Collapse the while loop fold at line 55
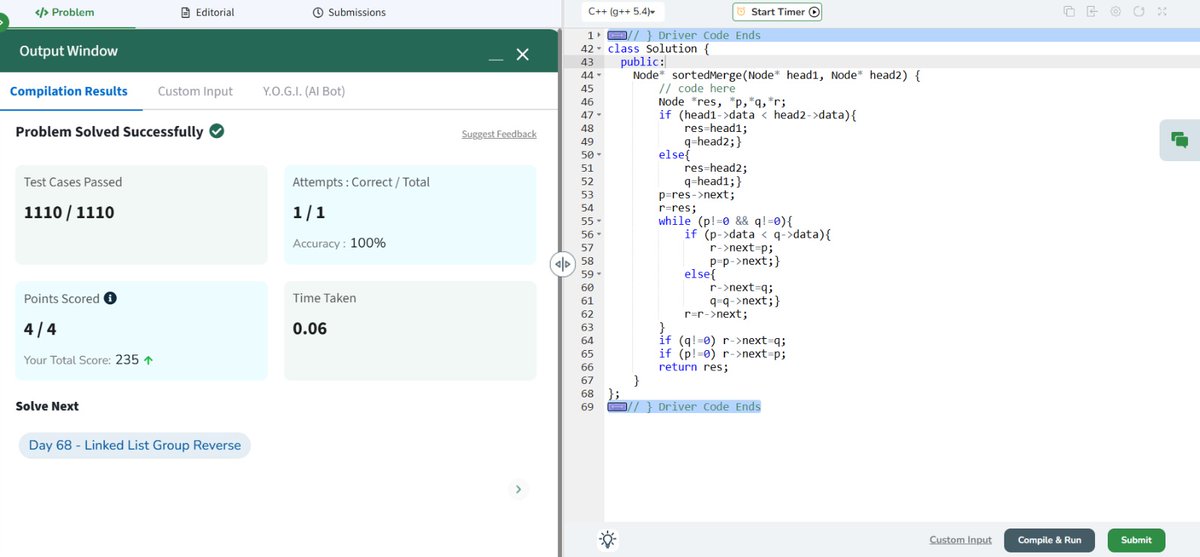 click(x=599, y=221)
